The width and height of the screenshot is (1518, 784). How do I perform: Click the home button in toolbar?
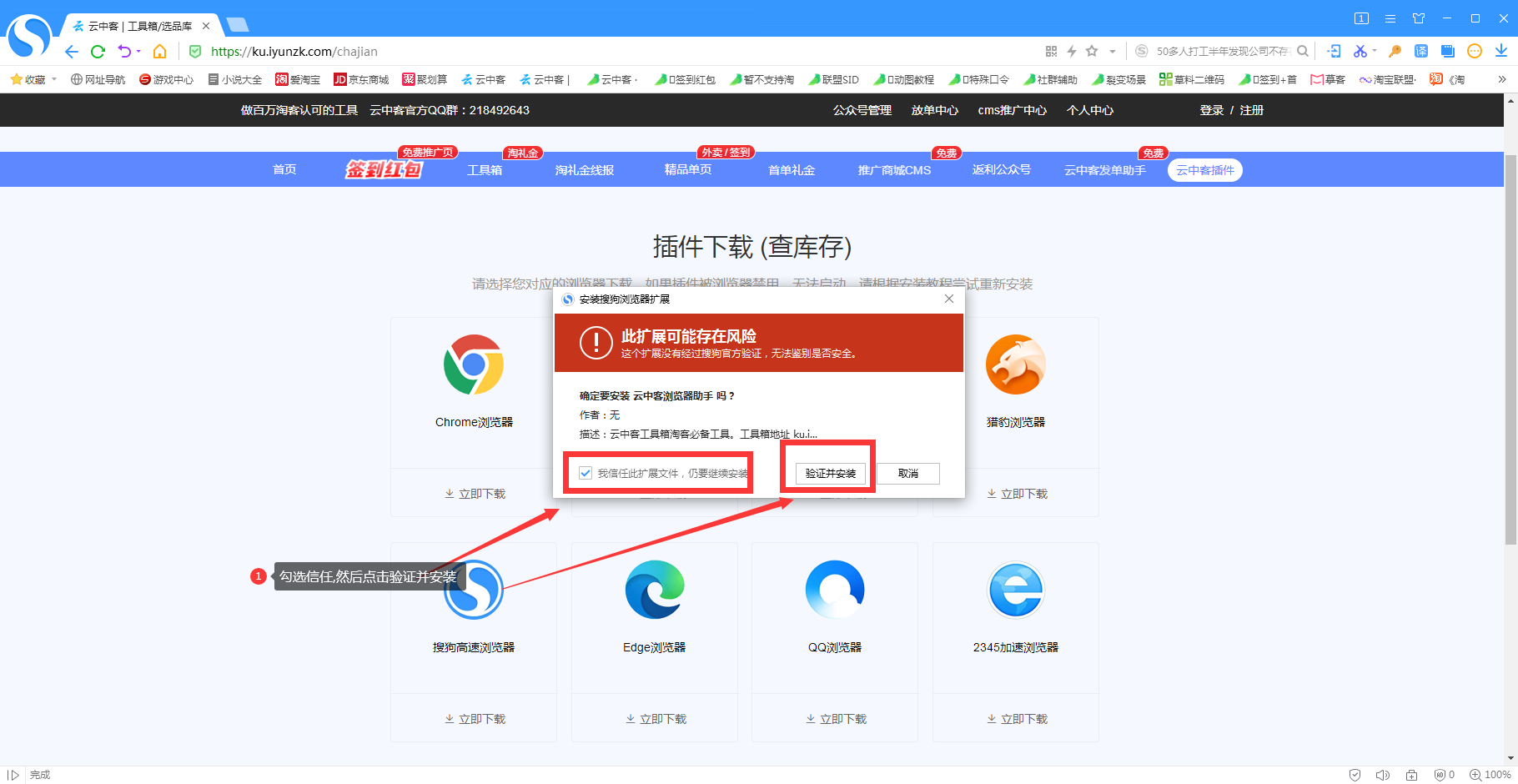(159, 51)
